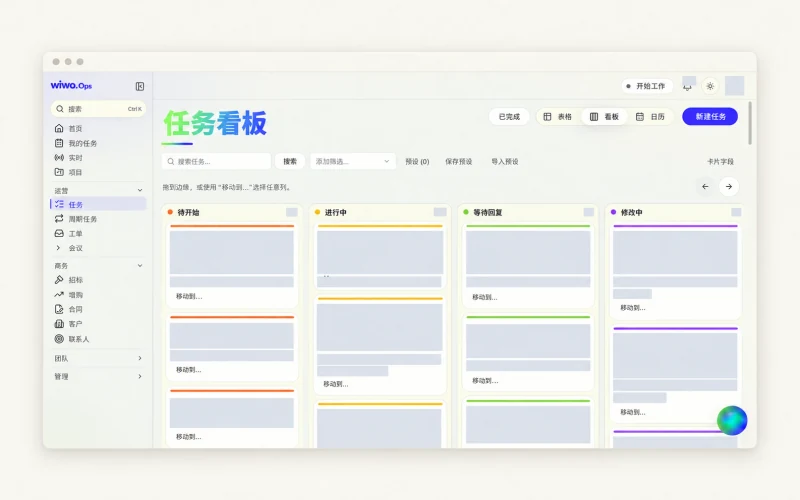Click the 新建任务 button
Viewport: 800px width, 500px height.
coord(710,116)
